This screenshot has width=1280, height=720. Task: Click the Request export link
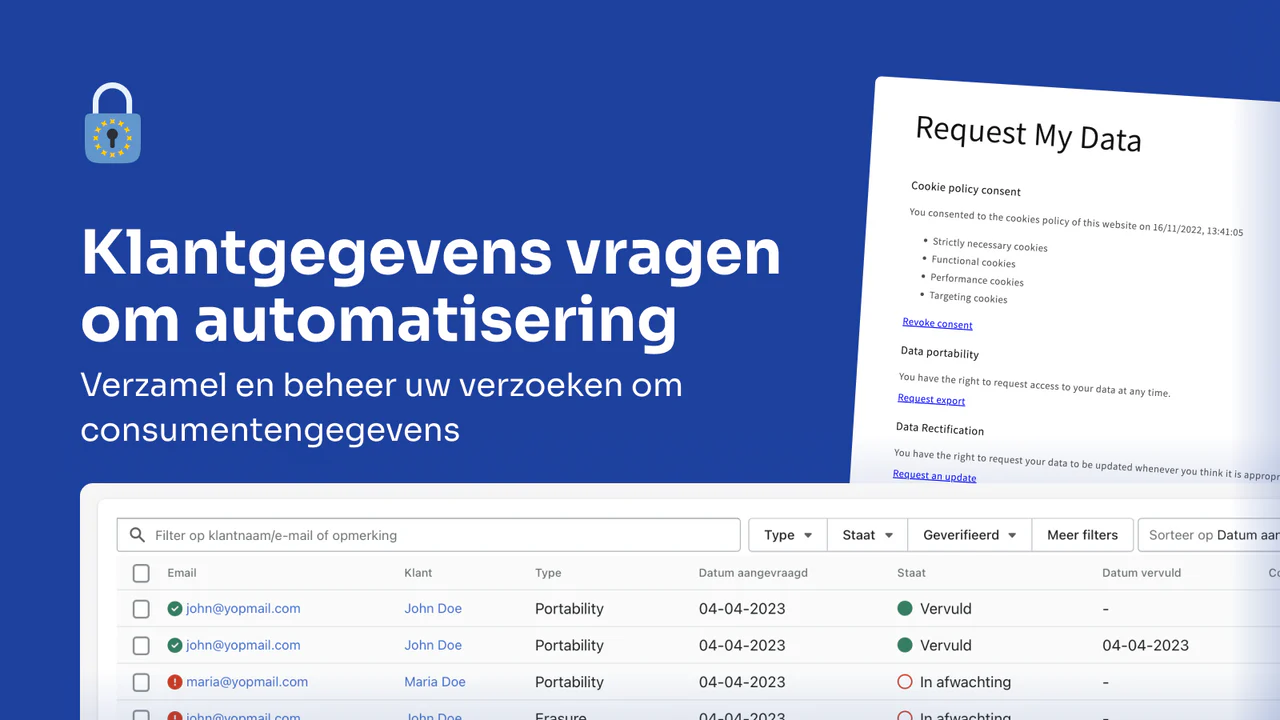tap(931, 399)
